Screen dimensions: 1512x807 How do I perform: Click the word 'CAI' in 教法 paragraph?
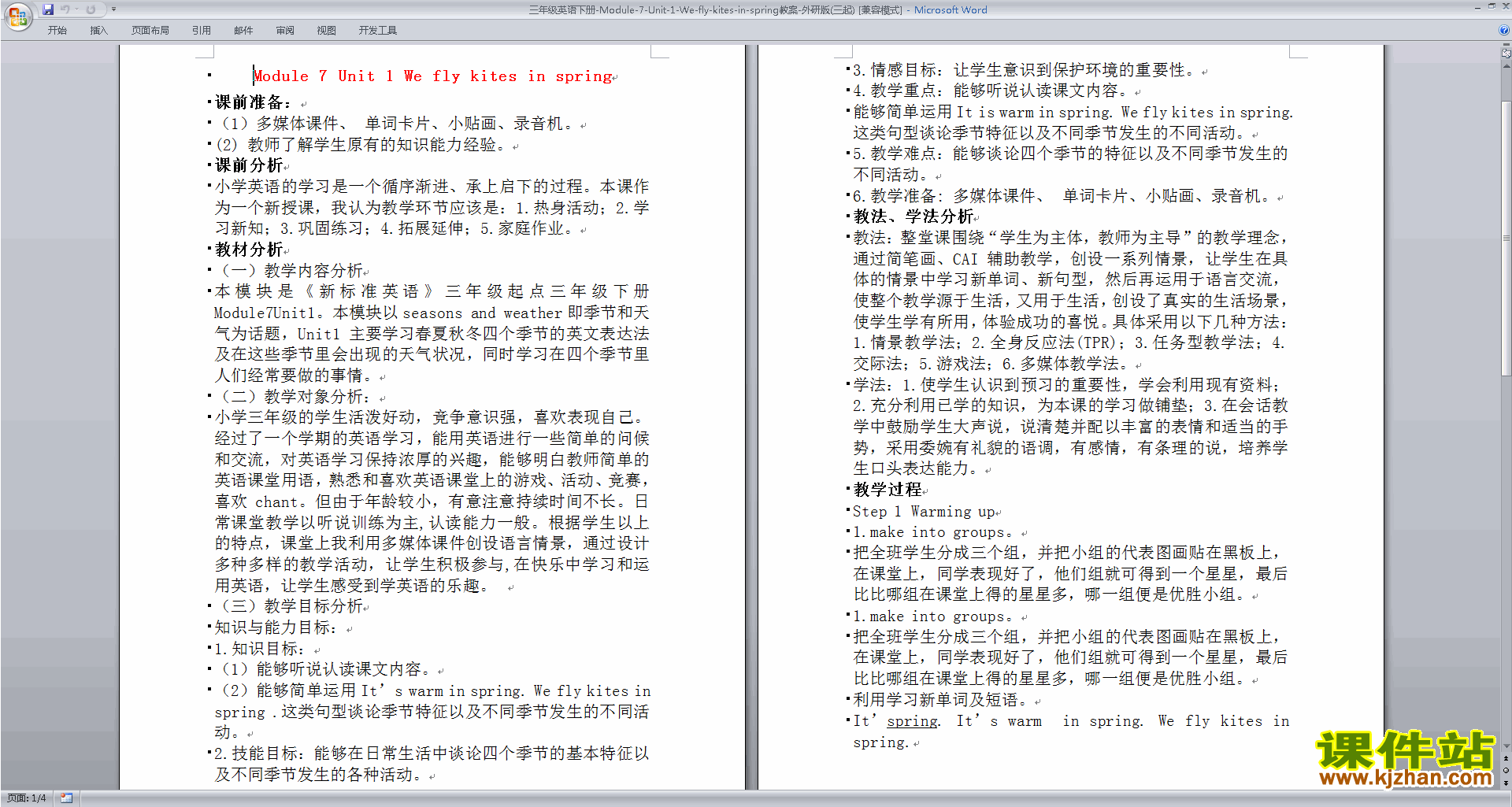tap(965, 259)
